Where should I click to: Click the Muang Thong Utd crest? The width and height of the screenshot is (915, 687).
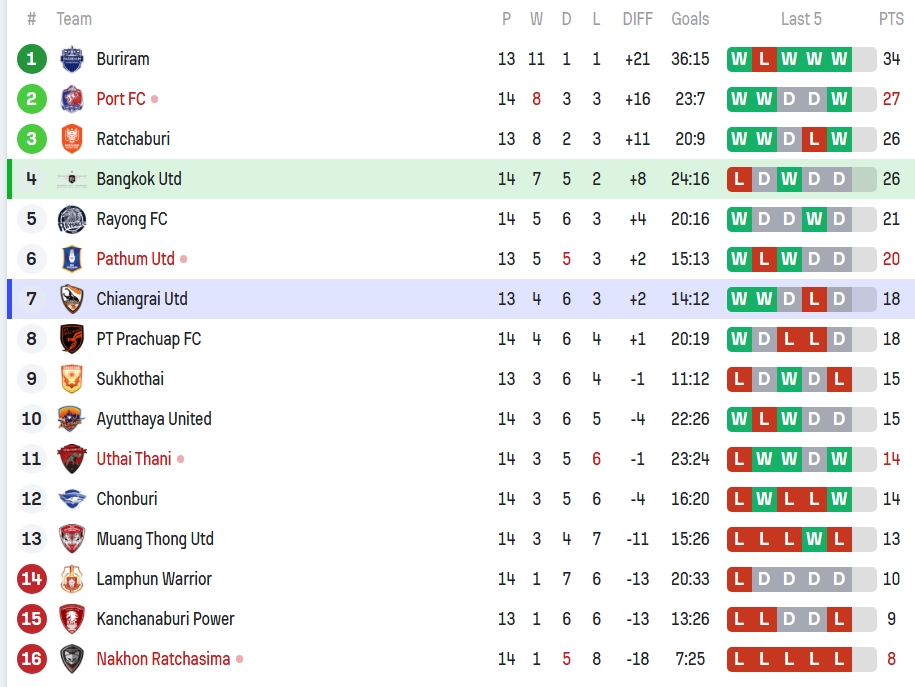click(72, 539)
